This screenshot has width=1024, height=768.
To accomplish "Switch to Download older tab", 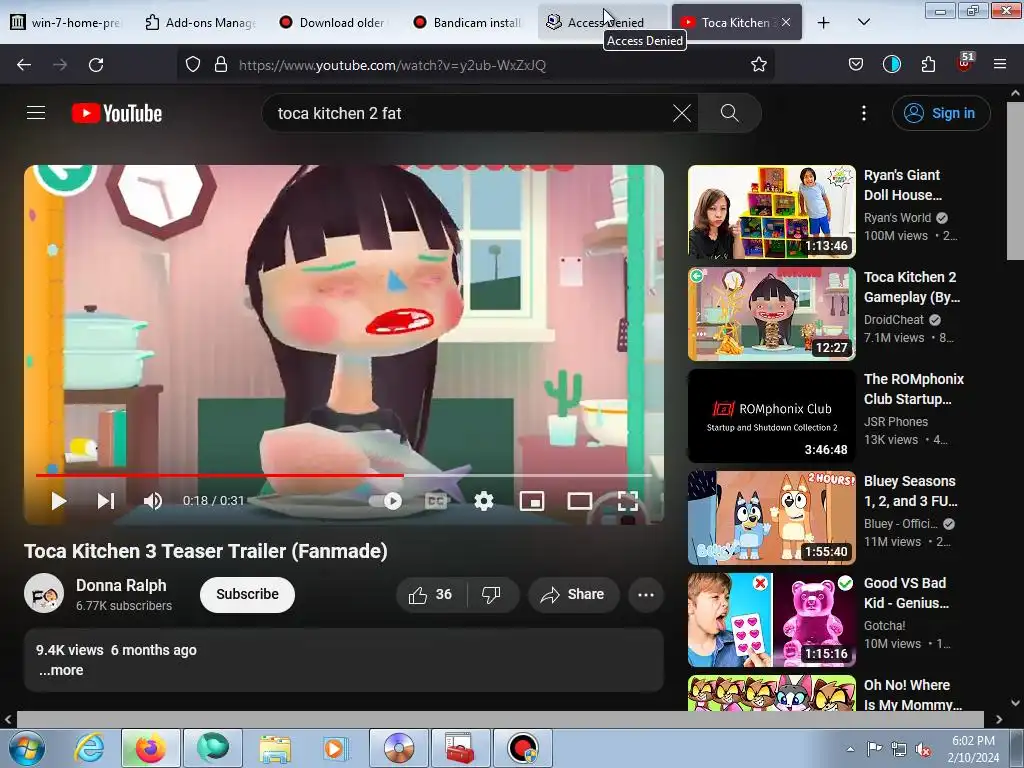I will point(334,22).
